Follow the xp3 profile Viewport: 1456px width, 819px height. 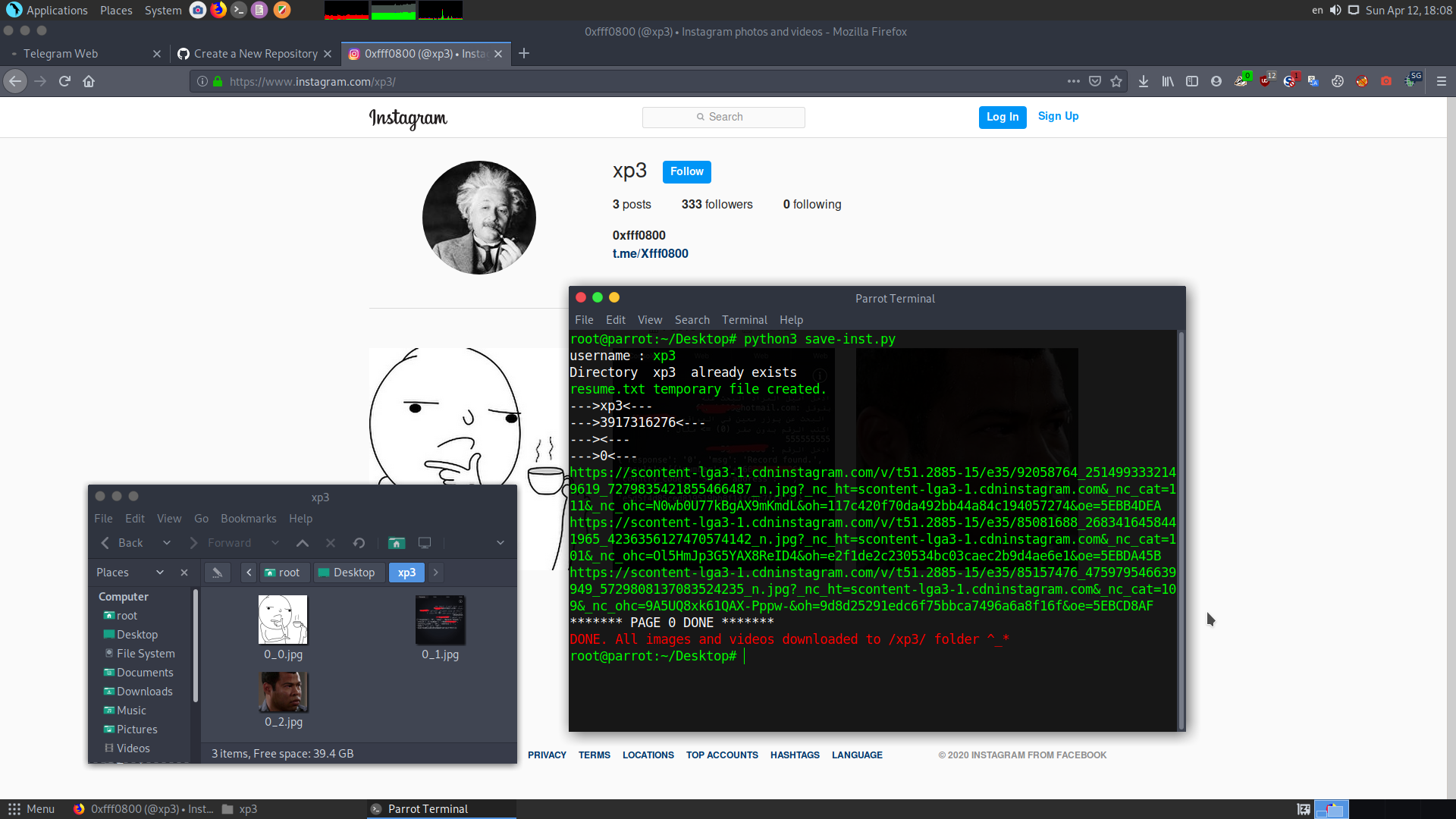click(x=686, y=171)
